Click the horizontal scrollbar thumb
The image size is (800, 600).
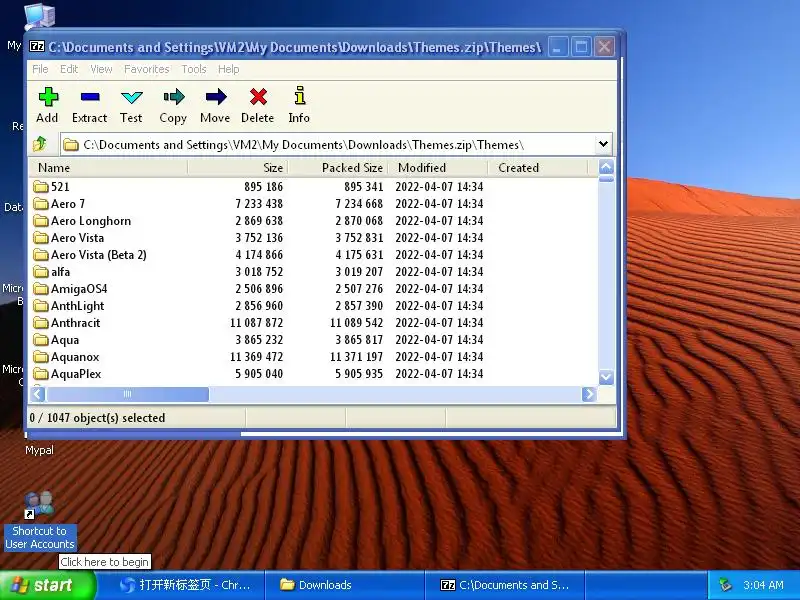point(128,394)
